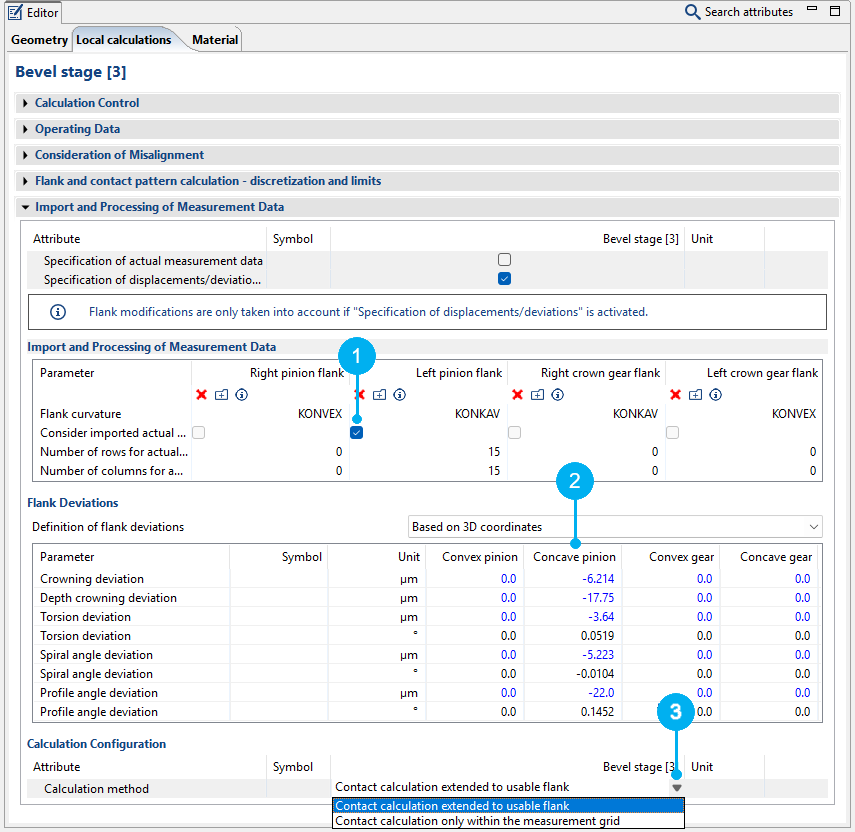
Task: Click Search attributes text
Action: (x=749, y=12)
